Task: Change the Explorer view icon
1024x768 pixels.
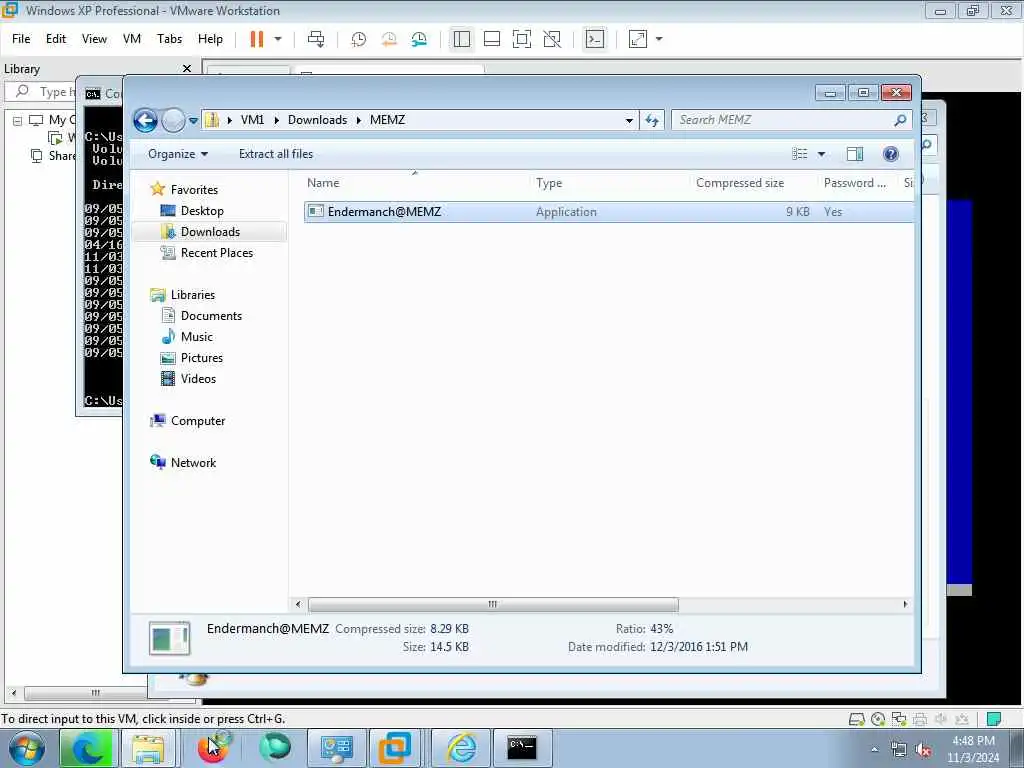Action: [x=800, y=154]
